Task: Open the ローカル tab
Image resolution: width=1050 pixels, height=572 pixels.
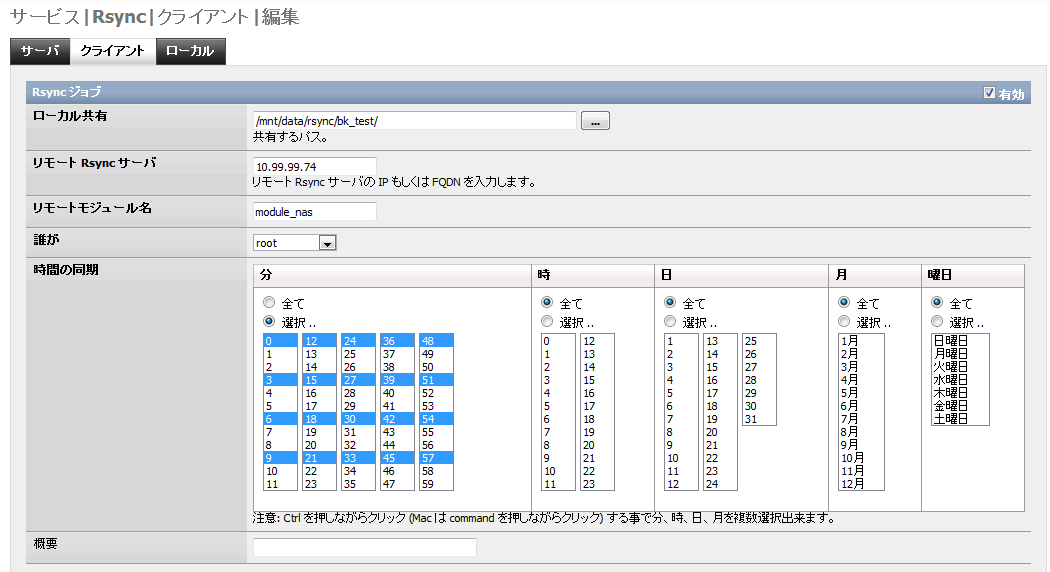Action: click(190, 51)
